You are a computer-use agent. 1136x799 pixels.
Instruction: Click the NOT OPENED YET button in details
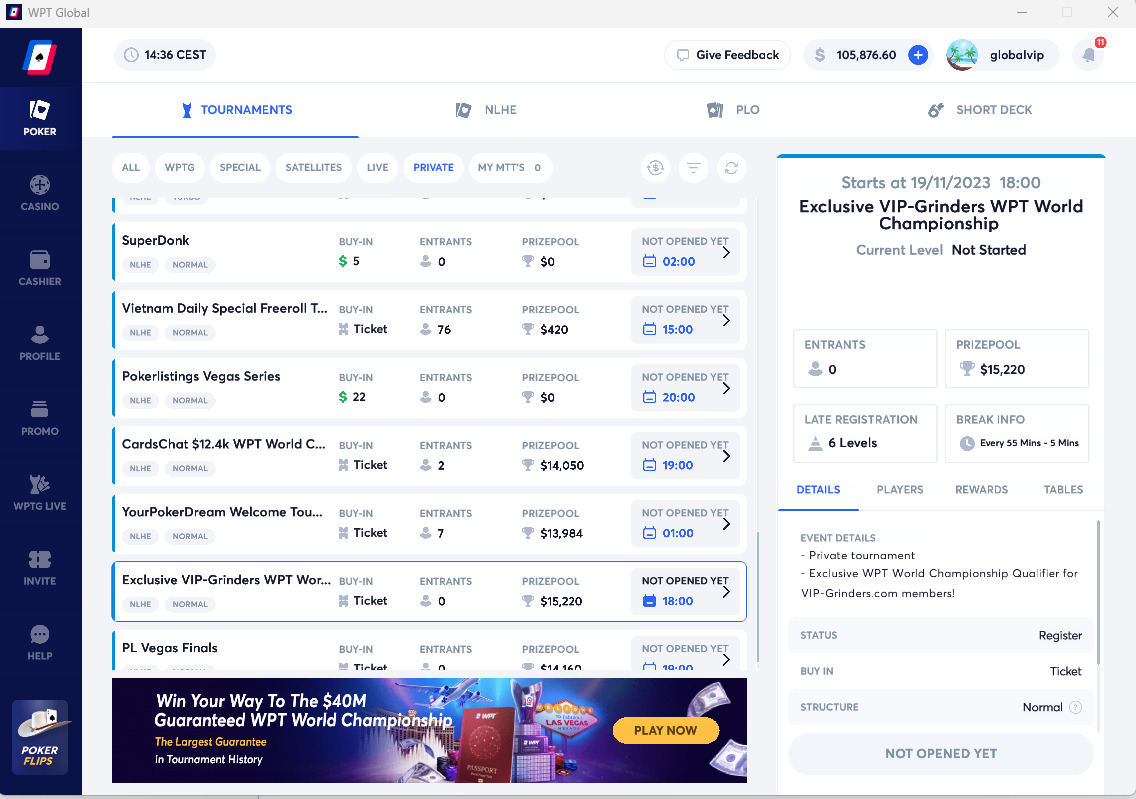[x=940, y=754]
